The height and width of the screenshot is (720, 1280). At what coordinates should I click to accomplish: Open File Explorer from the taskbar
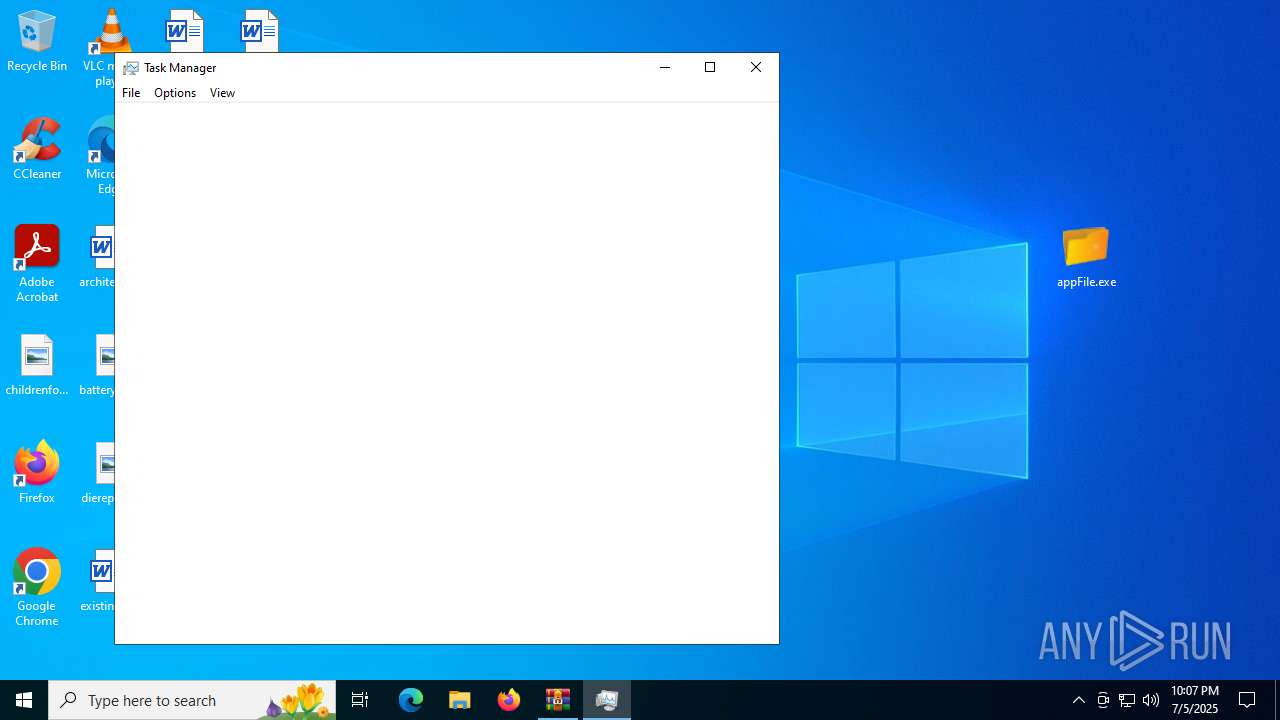click(460, 700)
